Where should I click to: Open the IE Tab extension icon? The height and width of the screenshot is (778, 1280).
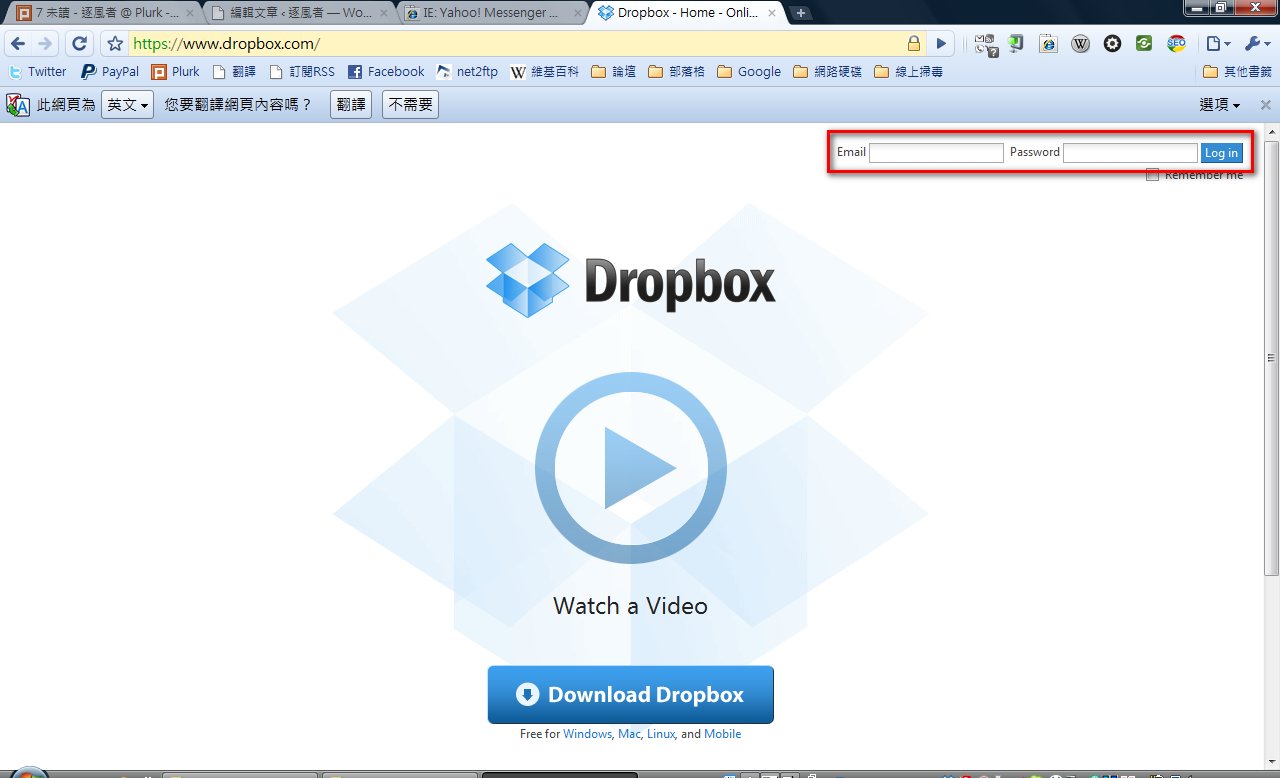point(1048,44)
